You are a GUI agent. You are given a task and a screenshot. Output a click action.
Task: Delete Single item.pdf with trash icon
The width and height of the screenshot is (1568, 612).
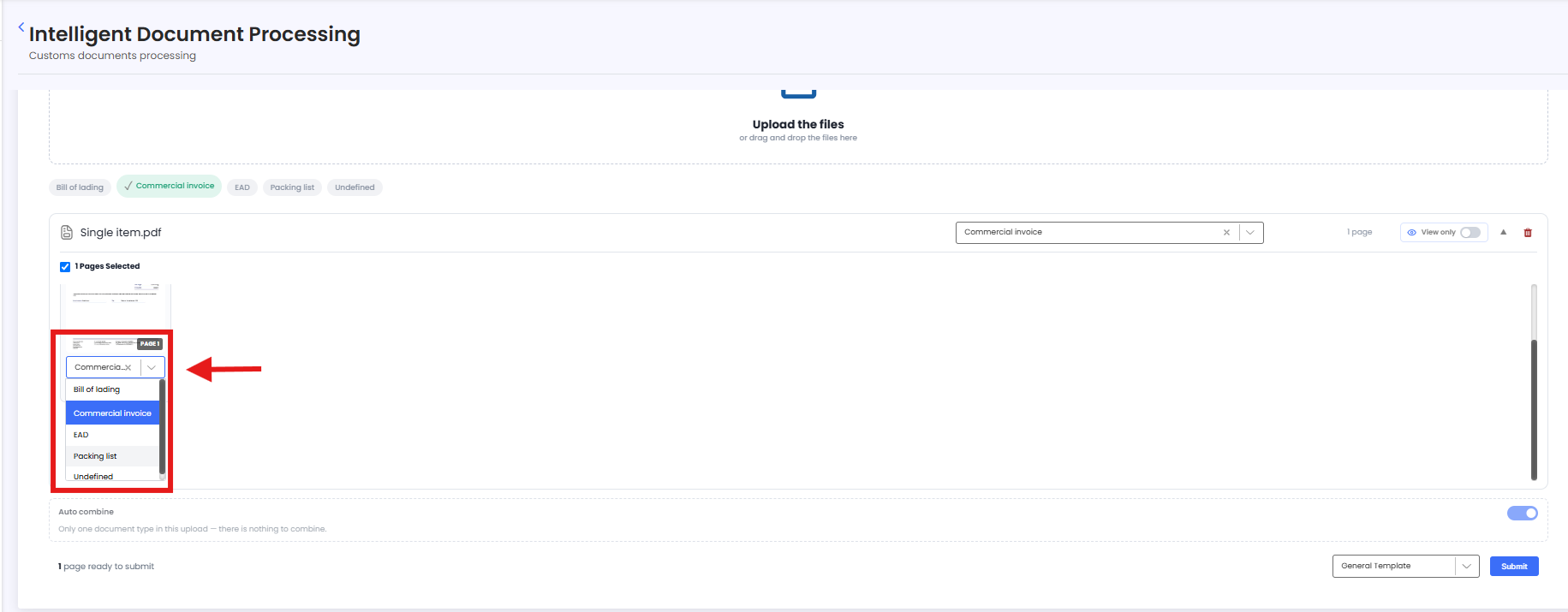[1528, 233]
